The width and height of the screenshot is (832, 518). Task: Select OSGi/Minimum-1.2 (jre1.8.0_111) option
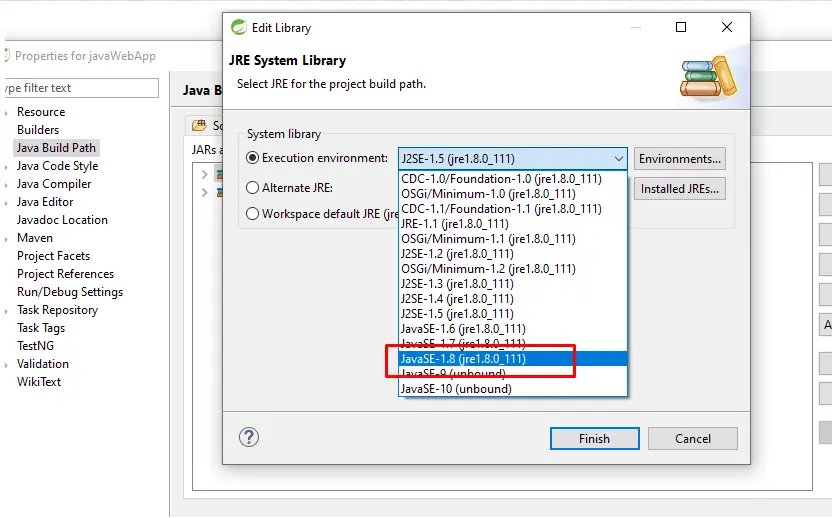click(513, 269)
